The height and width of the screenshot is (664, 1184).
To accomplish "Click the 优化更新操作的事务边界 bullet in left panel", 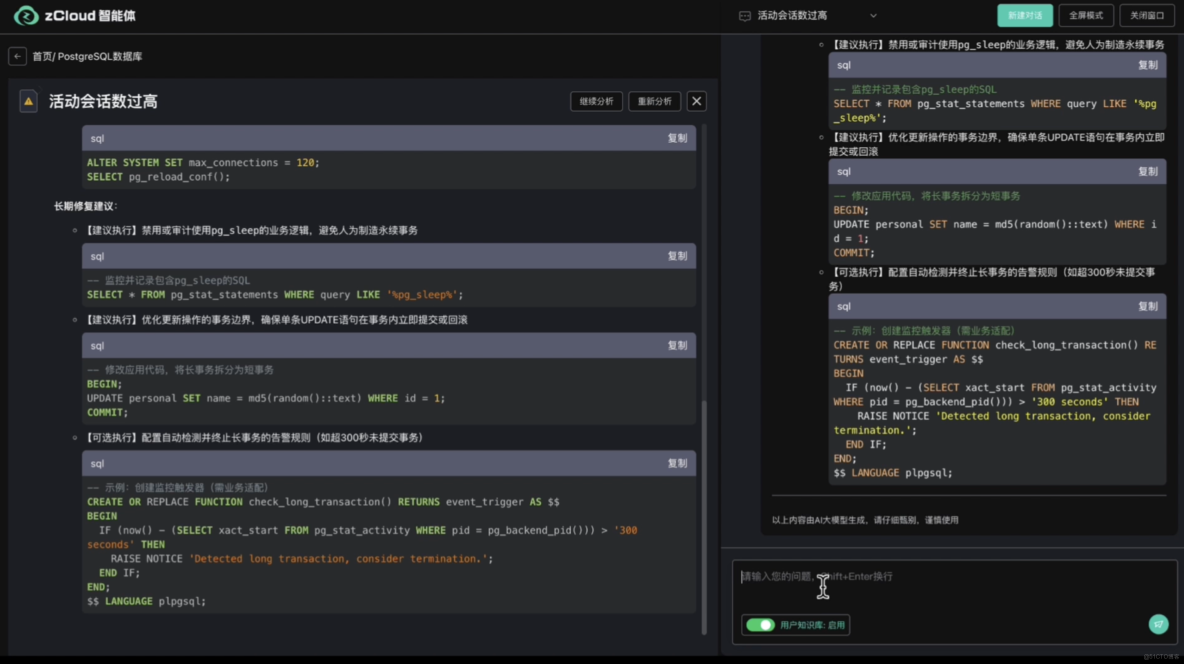I will point(275,320).
